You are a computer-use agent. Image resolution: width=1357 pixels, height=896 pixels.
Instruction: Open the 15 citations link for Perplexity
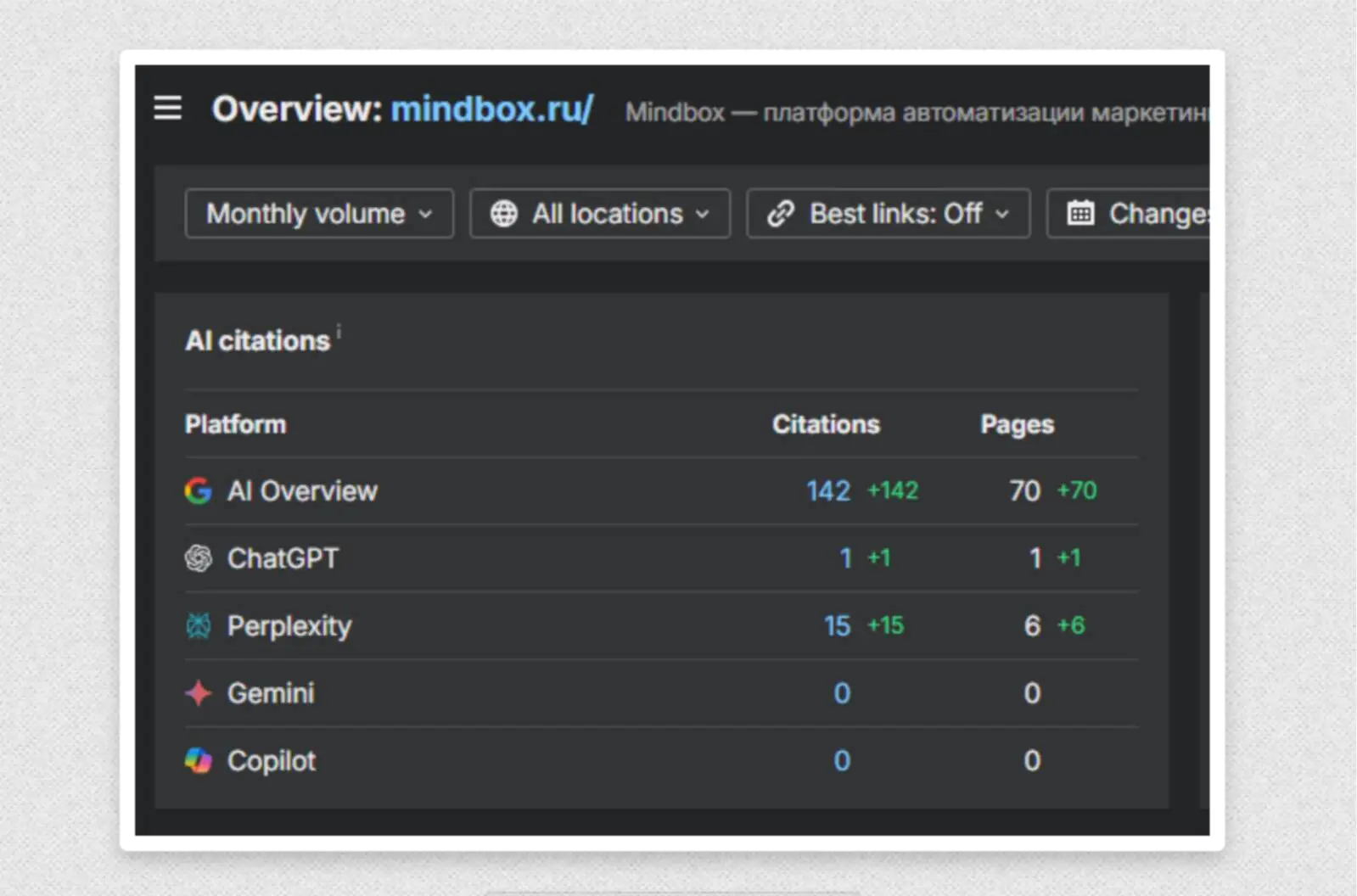pyautogui.click(x=837, y=626)
